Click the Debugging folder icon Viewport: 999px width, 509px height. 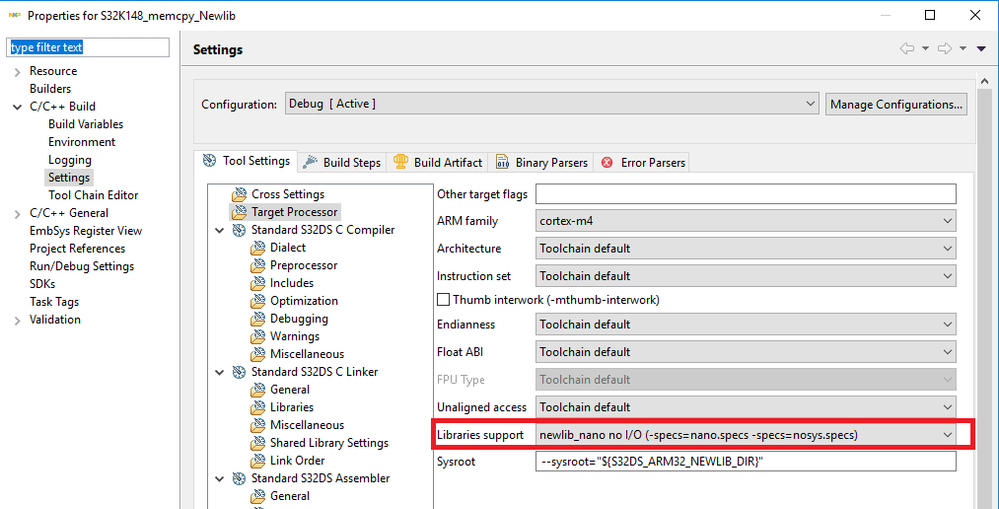click(x=257, y=319)
